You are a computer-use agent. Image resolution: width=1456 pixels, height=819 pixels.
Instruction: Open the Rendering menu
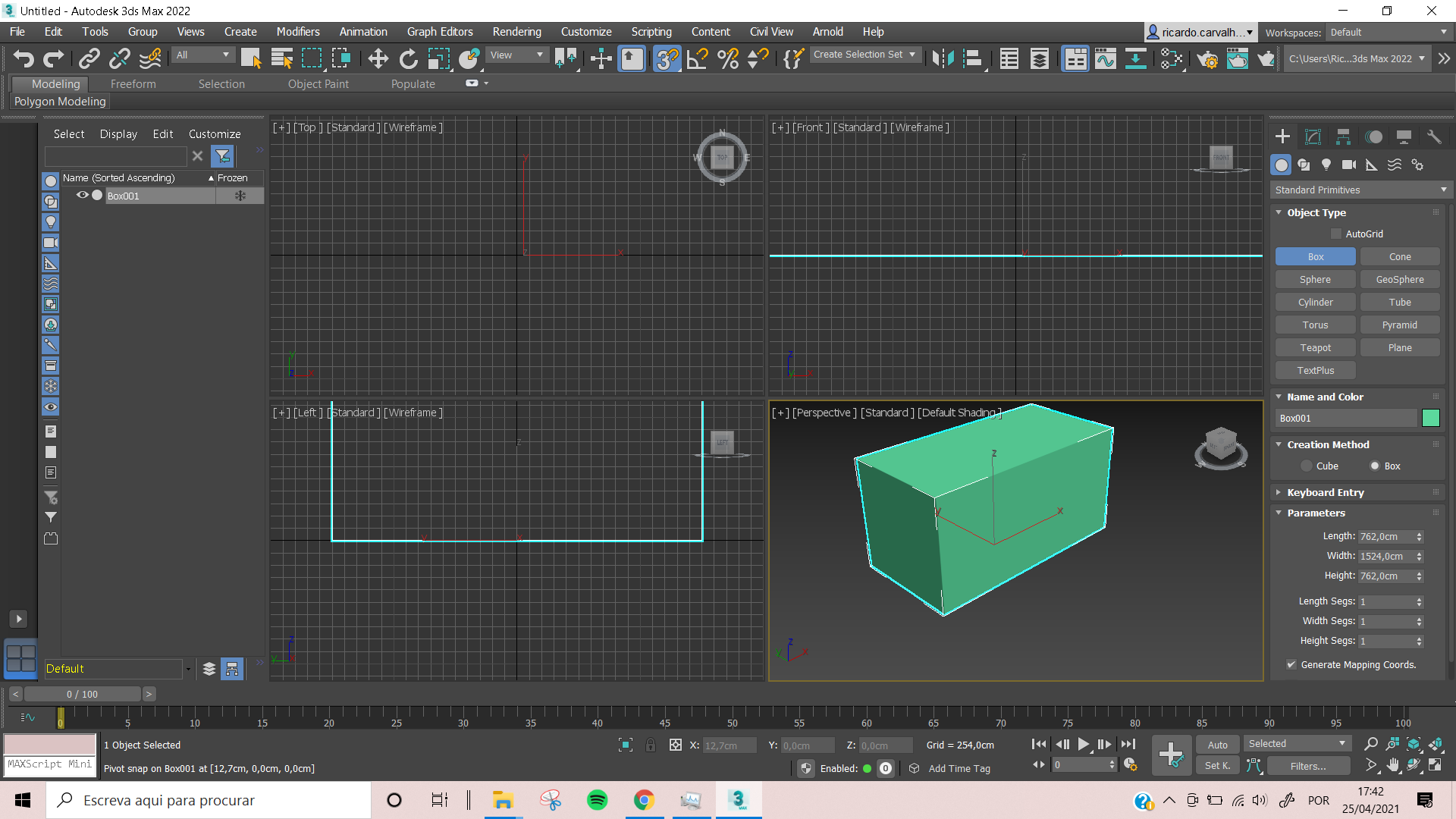[x=516, y=32]
